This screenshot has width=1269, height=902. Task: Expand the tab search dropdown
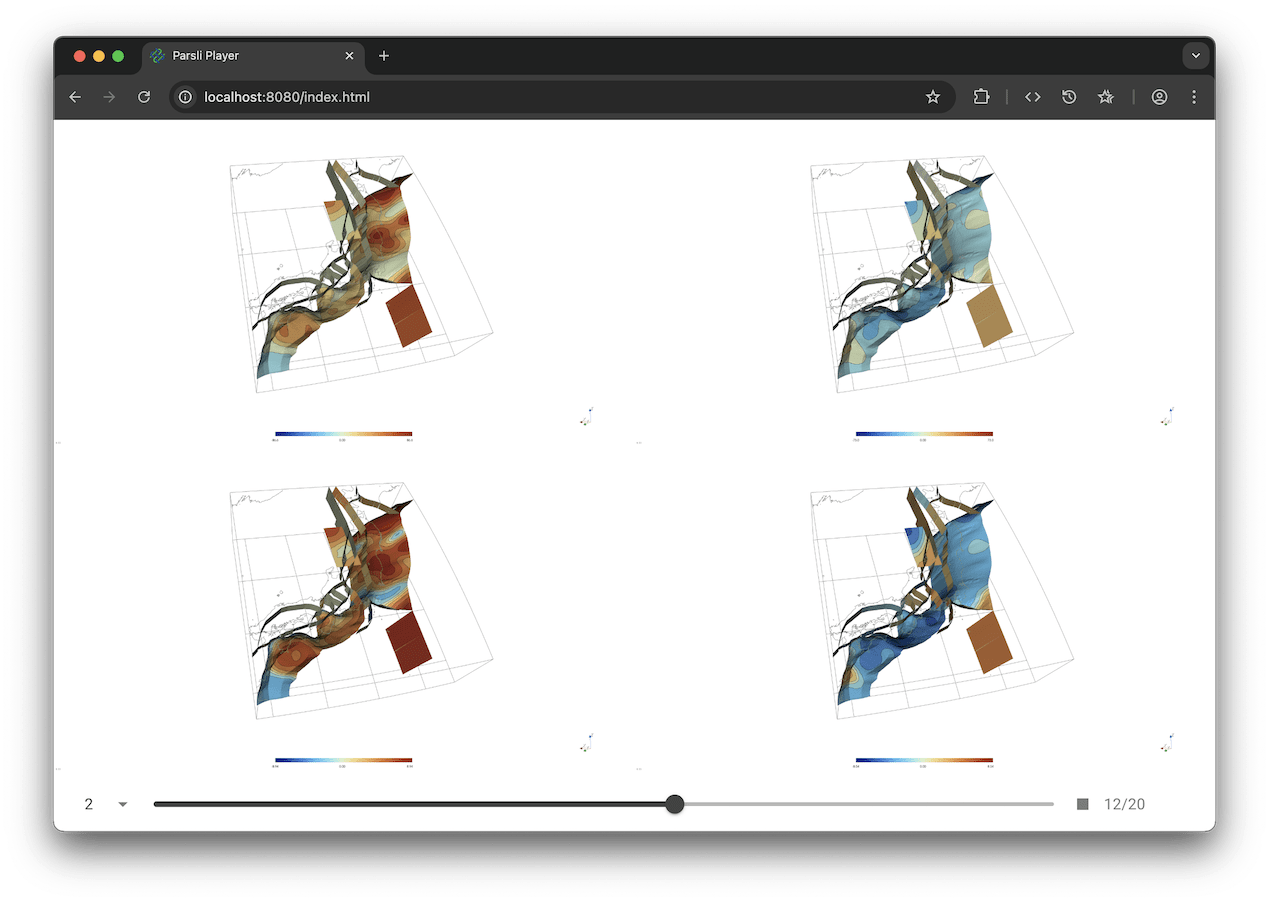tap(1196, 56)
